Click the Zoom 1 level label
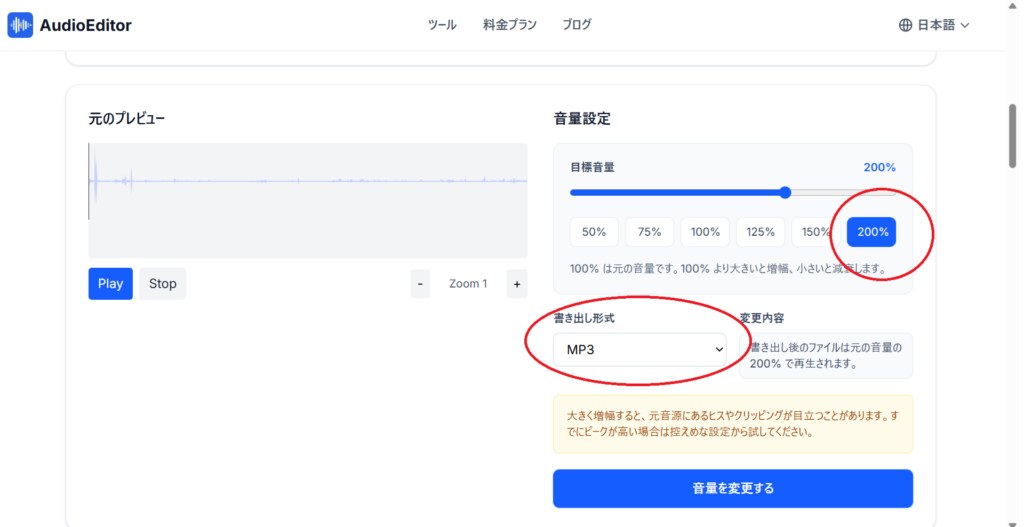Screen dimensions: 1024x527 (x=468, y=284)
